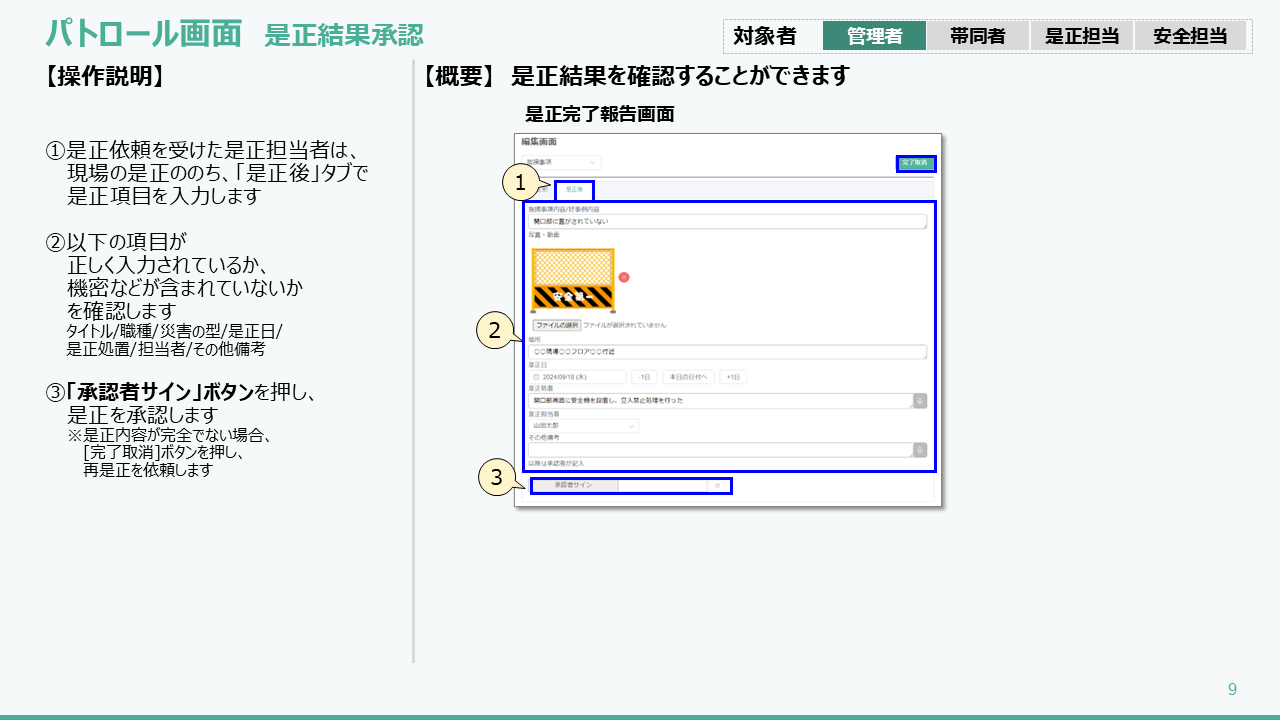Open the 指摘事項 dropdown at top

(562, 162)
